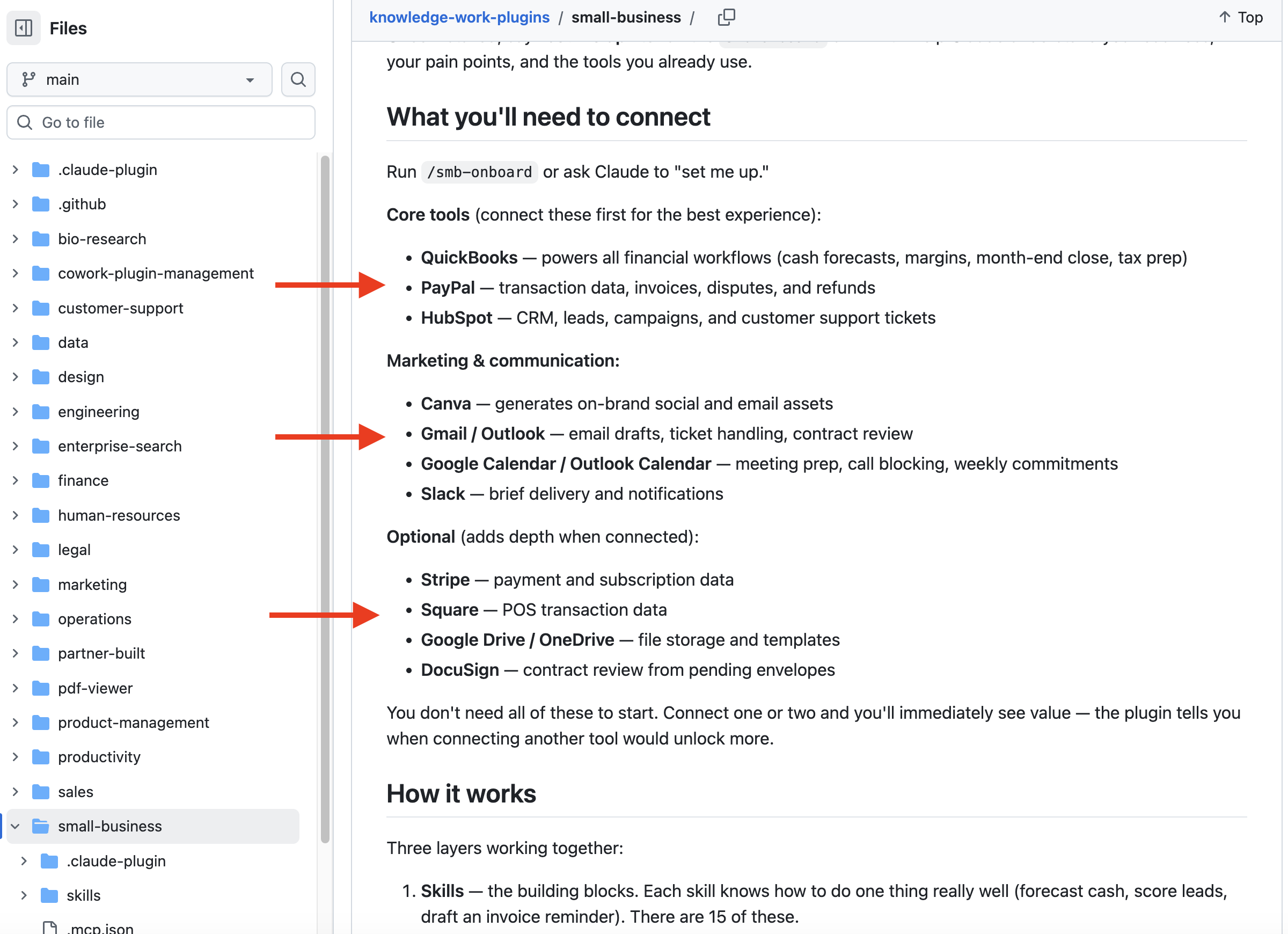Click the Slack bullet text
The width and height of the screenshot is (1288, 934).
point(572,494)
